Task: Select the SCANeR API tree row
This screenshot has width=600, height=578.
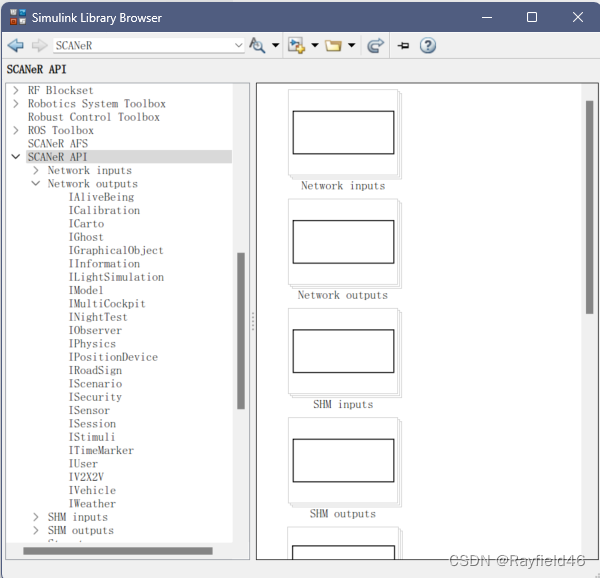Action: (x=129, y=157)
